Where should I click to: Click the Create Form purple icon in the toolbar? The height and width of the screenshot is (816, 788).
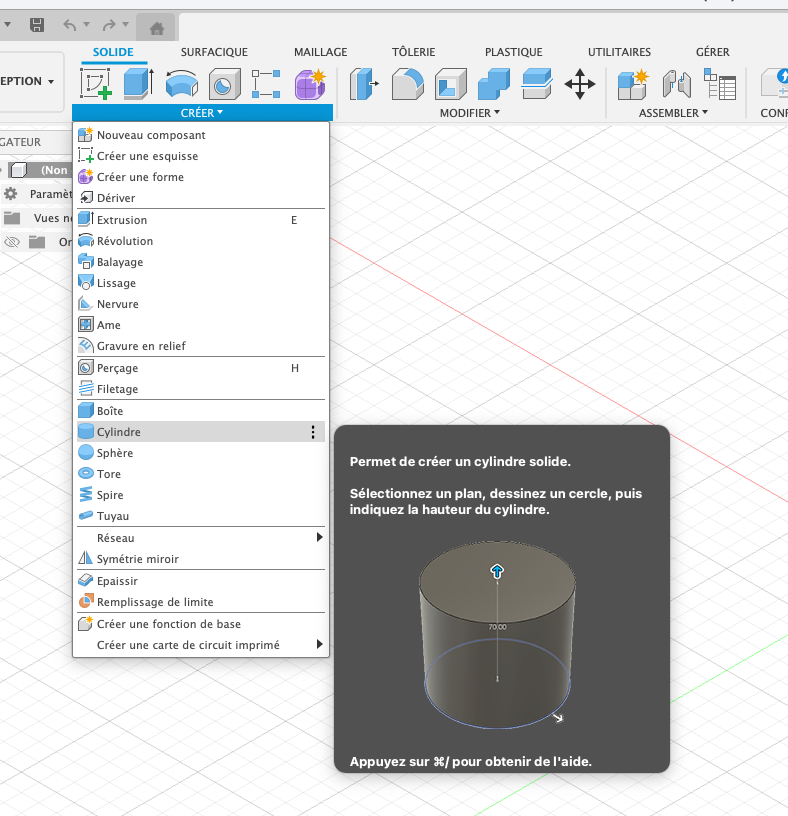[309, 84]
